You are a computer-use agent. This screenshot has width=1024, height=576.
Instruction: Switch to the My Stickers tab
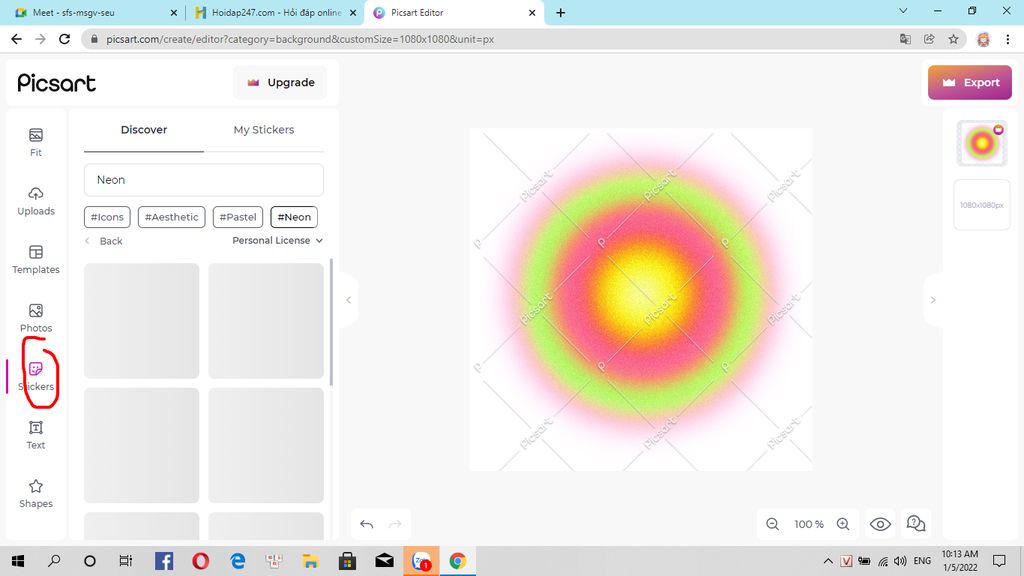pyautogui.click(x=264, y=129)
